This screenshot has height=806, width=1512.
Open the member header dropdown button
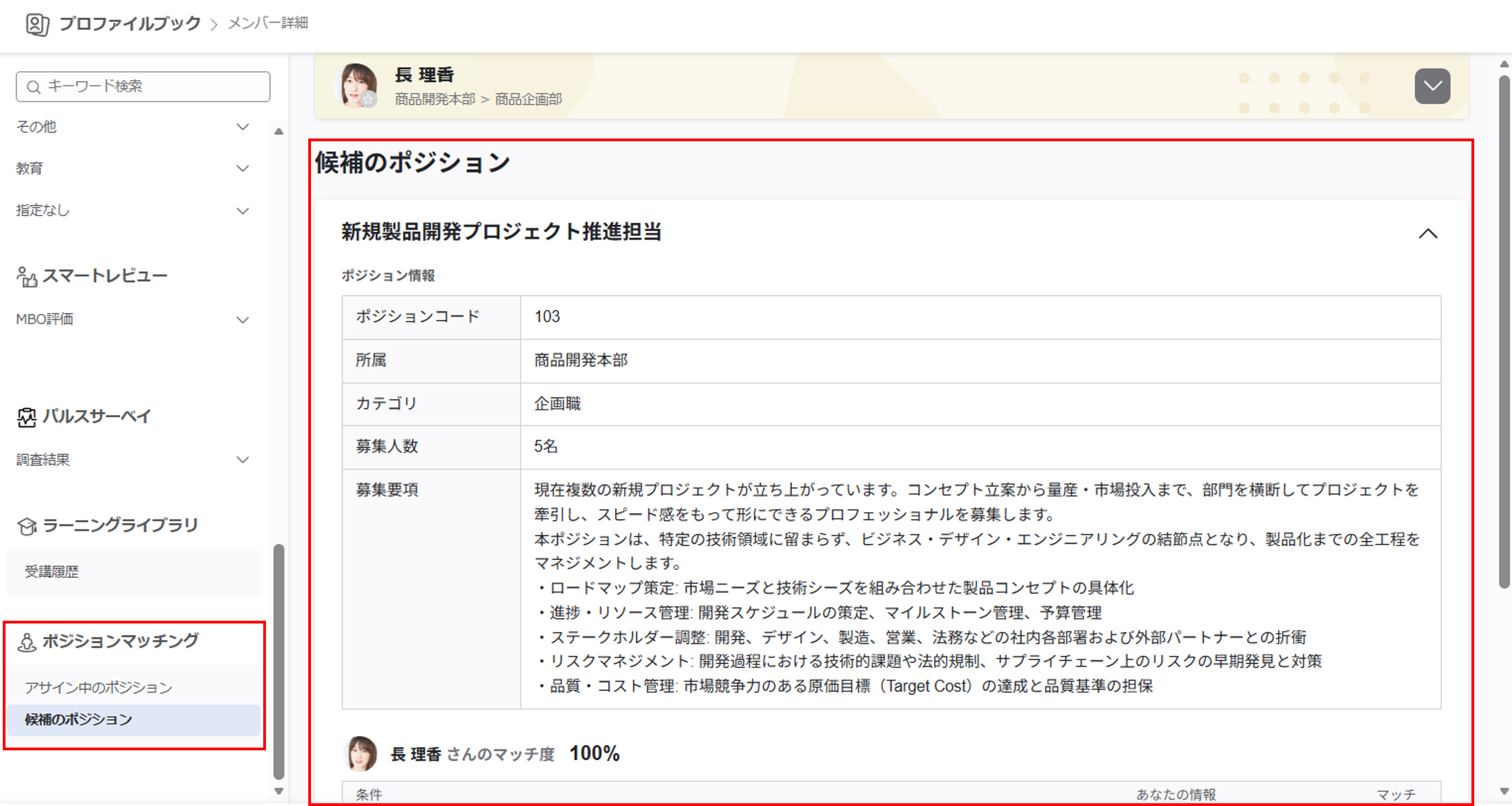click(1432, 86)
